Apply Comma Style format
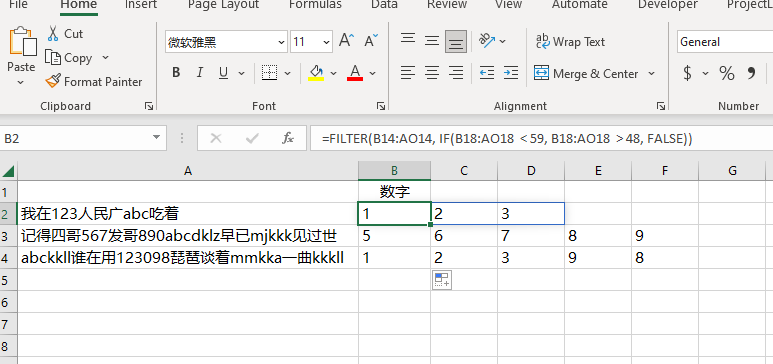The image size is (773, 364). (751, 73)
